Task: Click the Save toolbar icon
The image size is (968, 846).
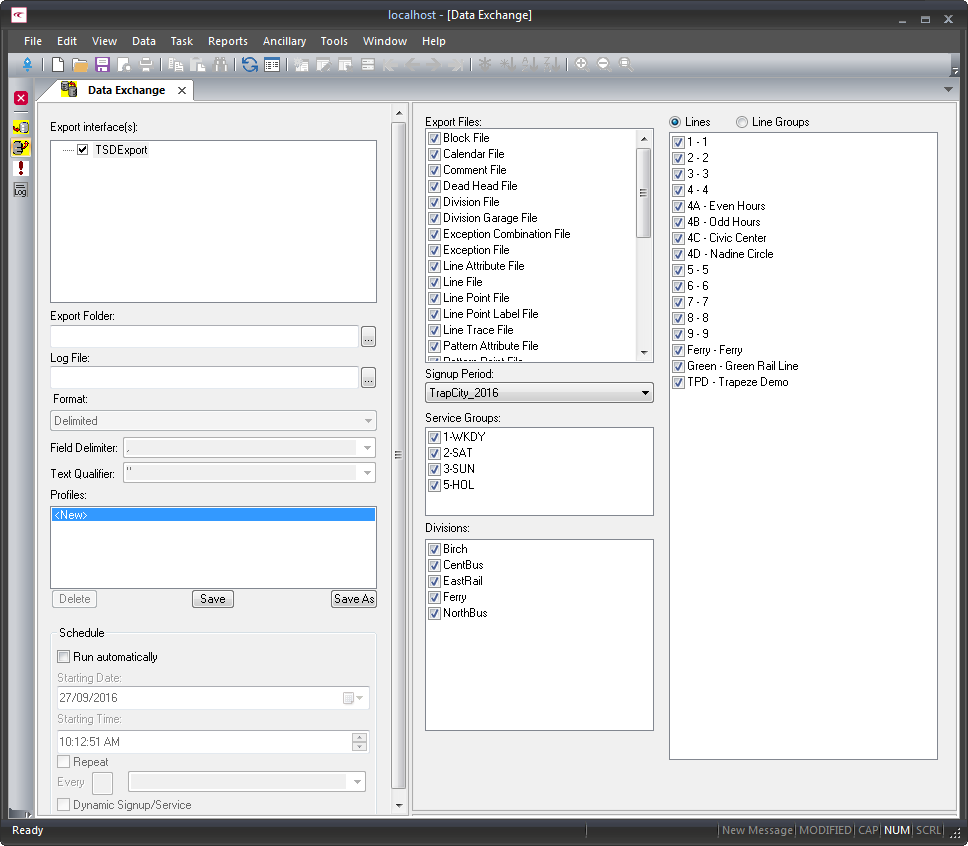Action: [102, 63]
